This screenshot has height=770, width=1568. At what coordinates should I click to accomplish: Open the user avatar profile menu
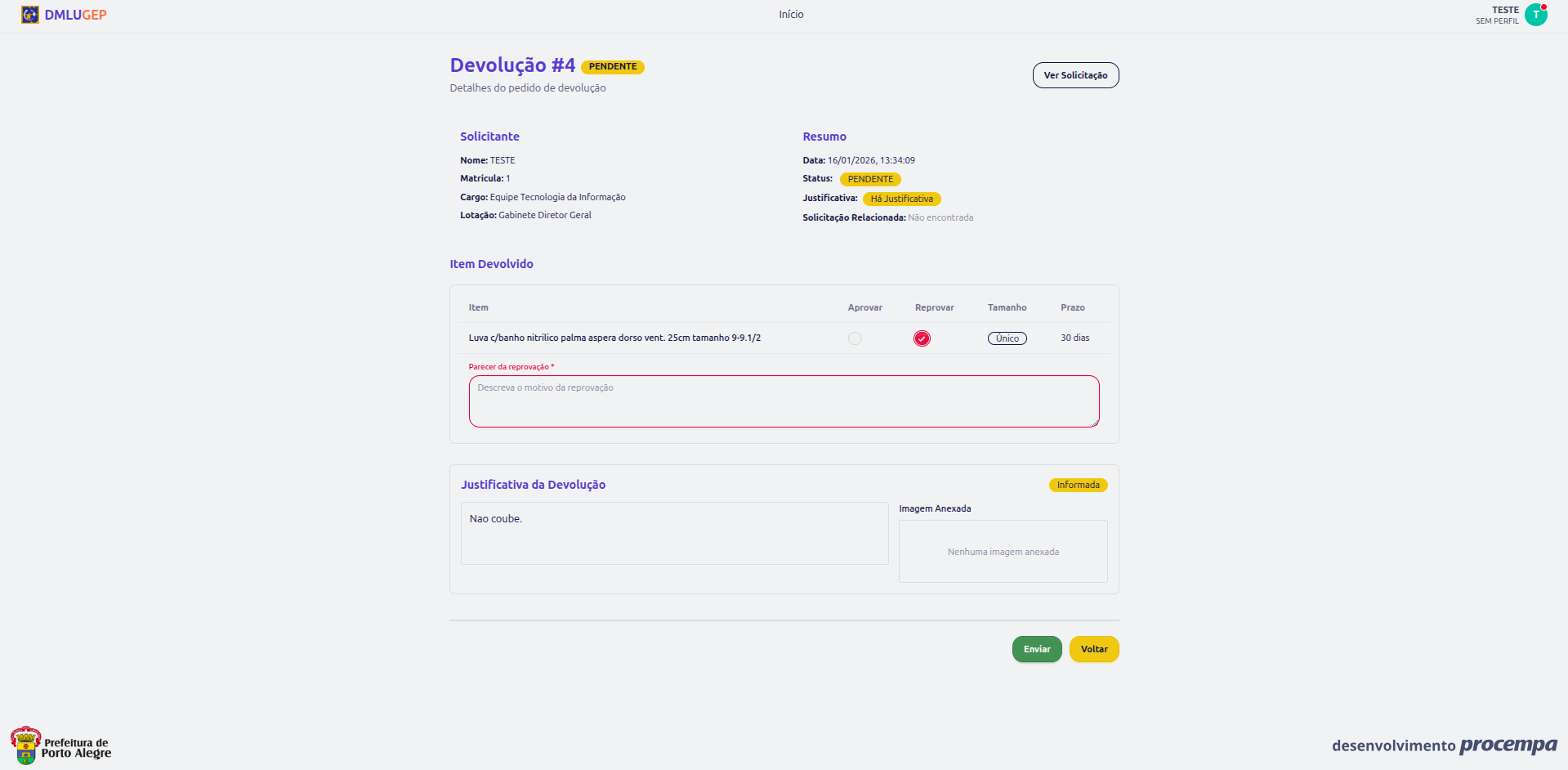[x=1535, y=15]
